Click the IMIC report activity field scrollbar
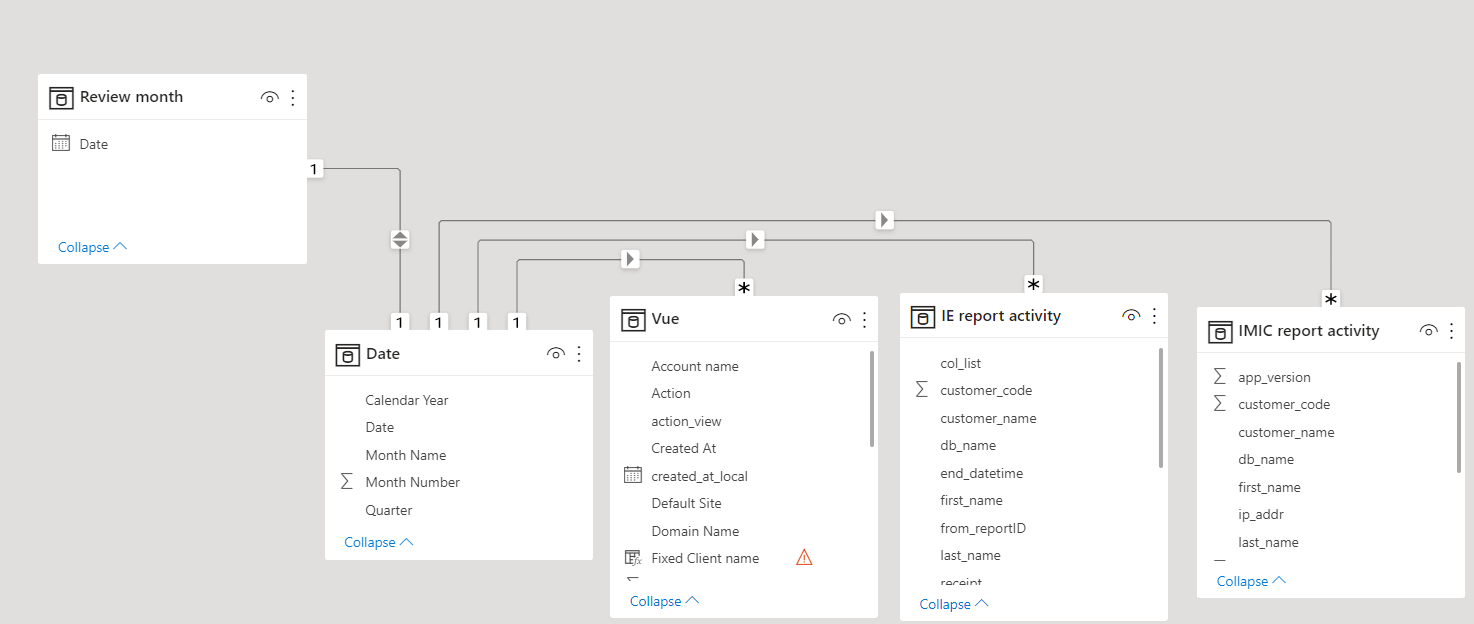1474x624 pixels. pos(1459,416)
